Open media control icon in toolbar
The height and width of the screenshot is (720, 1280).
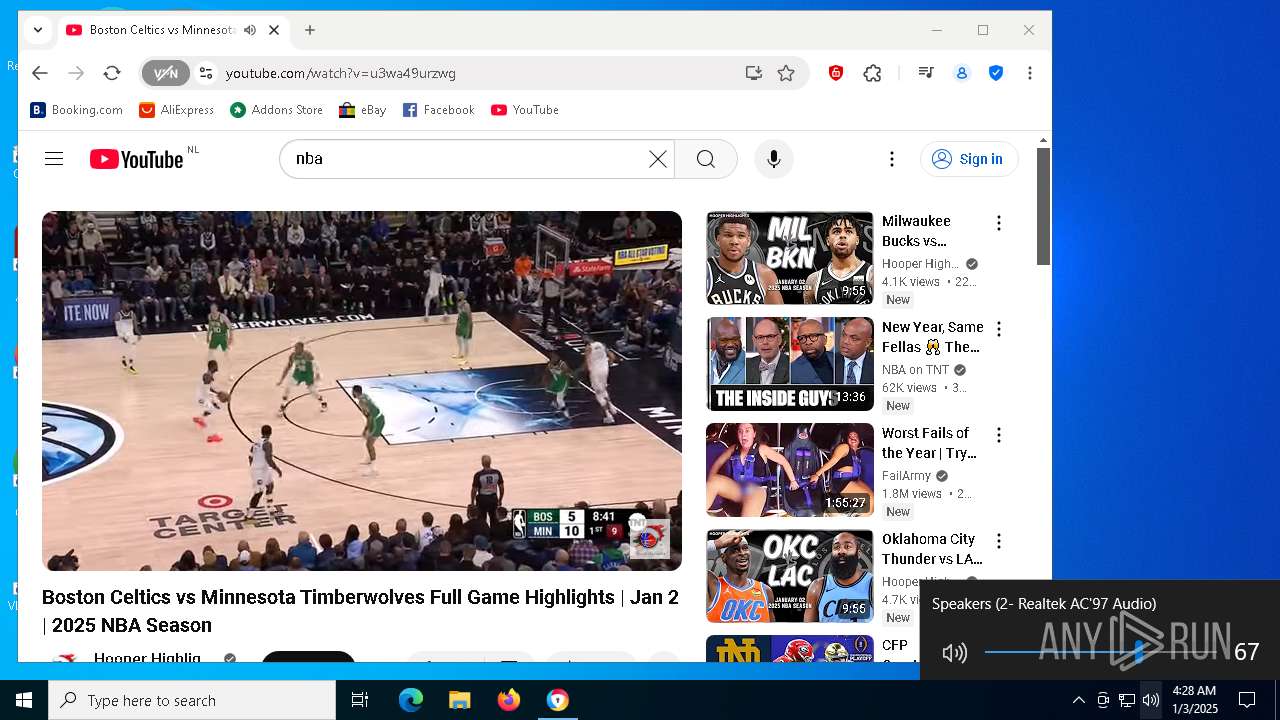tap(926, 73)
